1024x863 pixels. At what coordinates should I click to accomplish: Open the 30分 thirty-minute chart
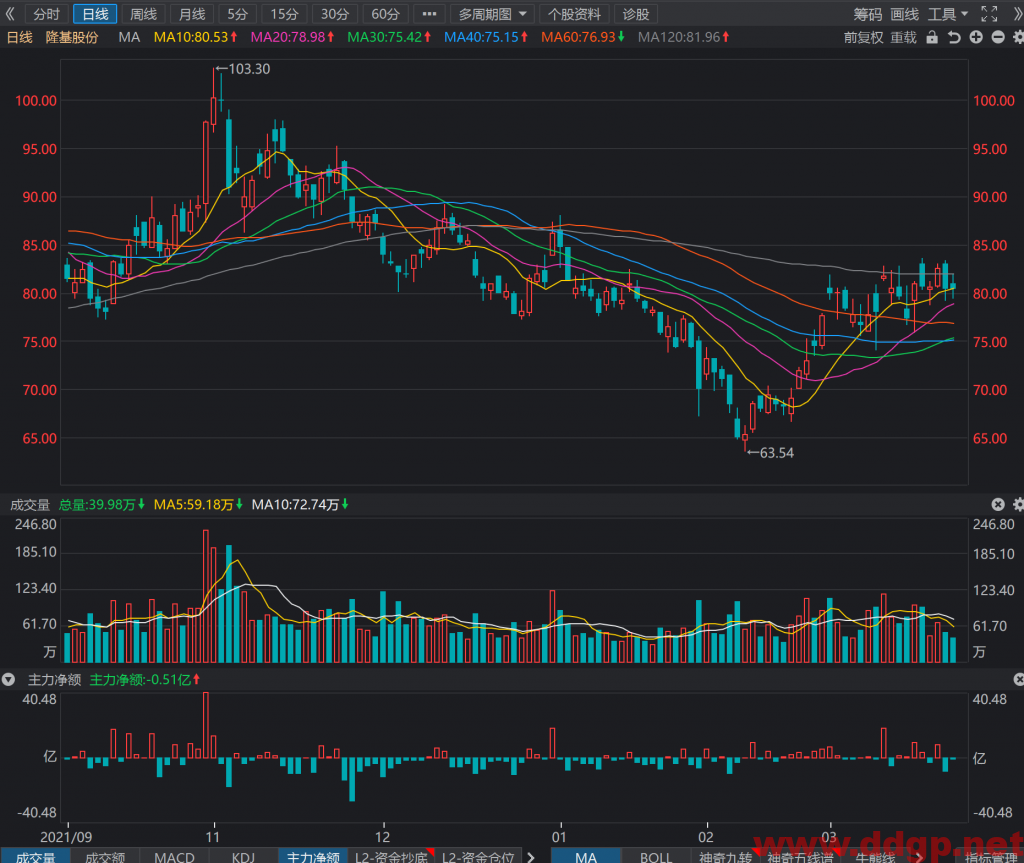pos(335,14)
